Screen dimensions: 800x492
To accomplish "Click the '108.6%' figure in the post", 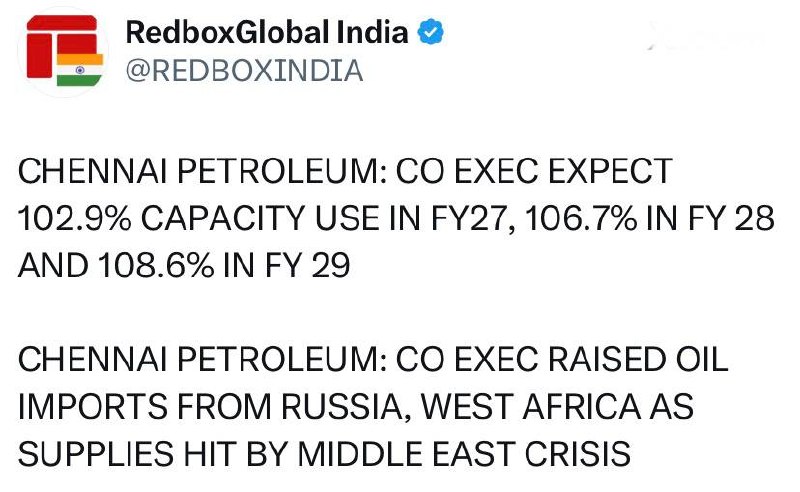I will [156, 265].
